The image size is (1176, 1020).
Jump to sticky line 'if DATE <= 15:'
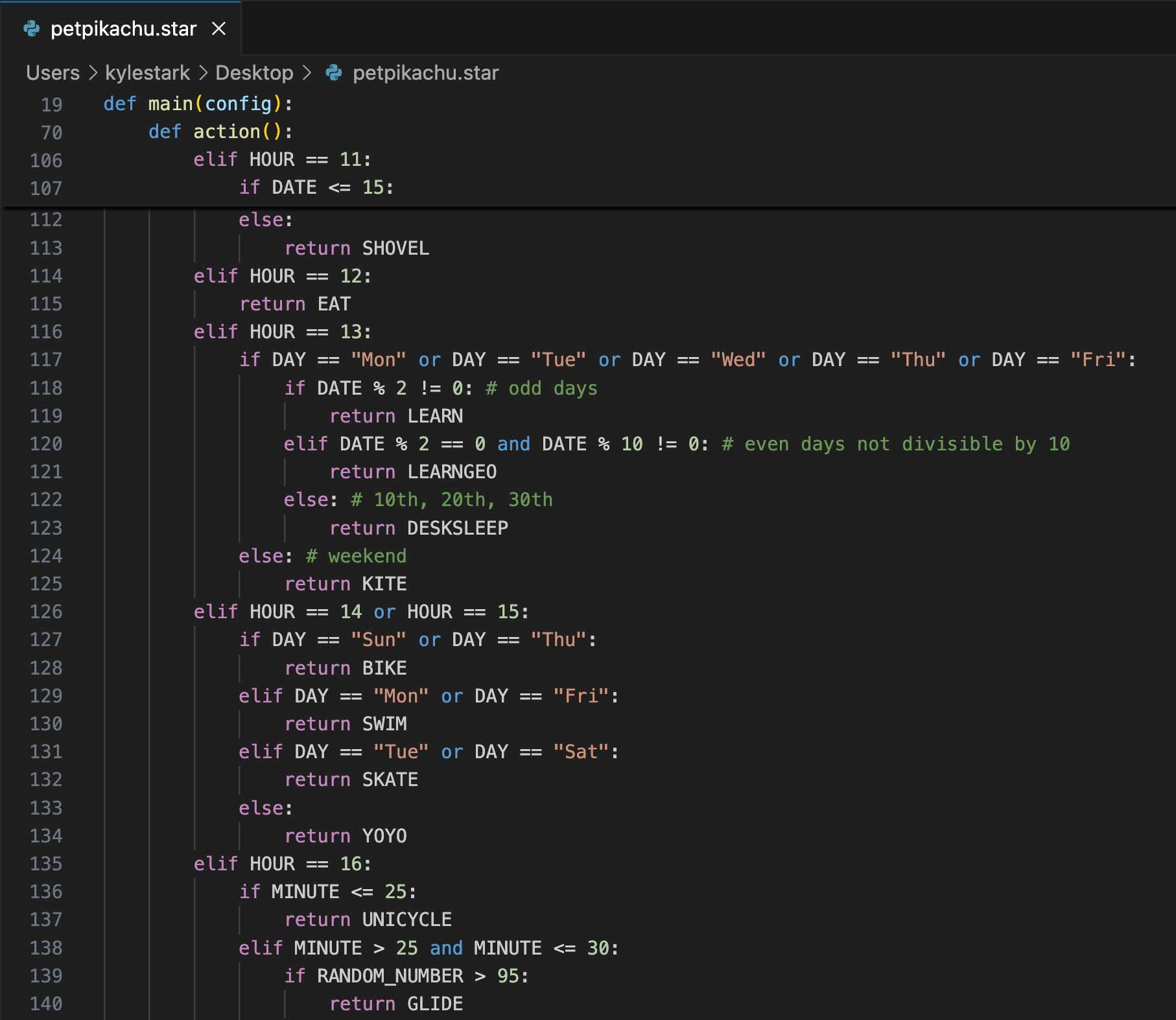pyautogui.click(x=316, y=187)
